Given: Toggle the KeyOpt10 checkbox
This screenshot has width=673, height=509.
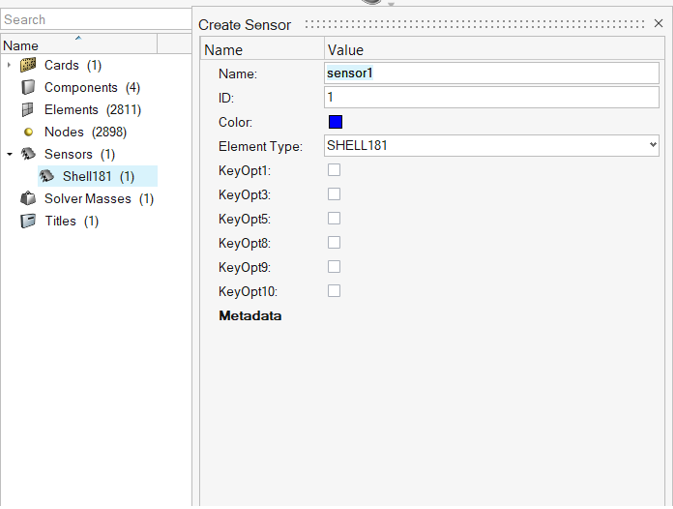Looking at the screenshot, I should tap(334, 291).
